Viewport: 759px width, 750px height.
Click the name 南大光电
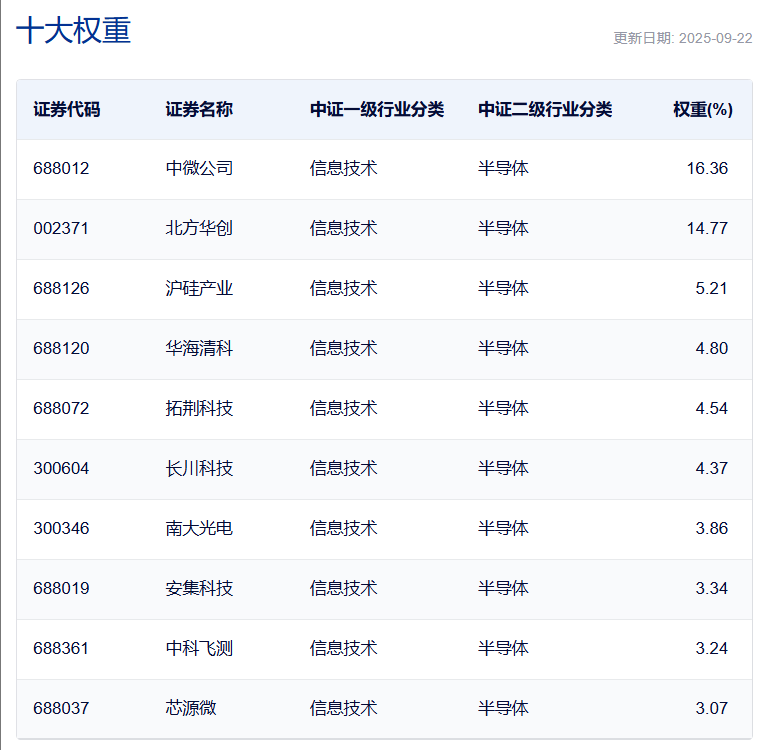[199, 529]
